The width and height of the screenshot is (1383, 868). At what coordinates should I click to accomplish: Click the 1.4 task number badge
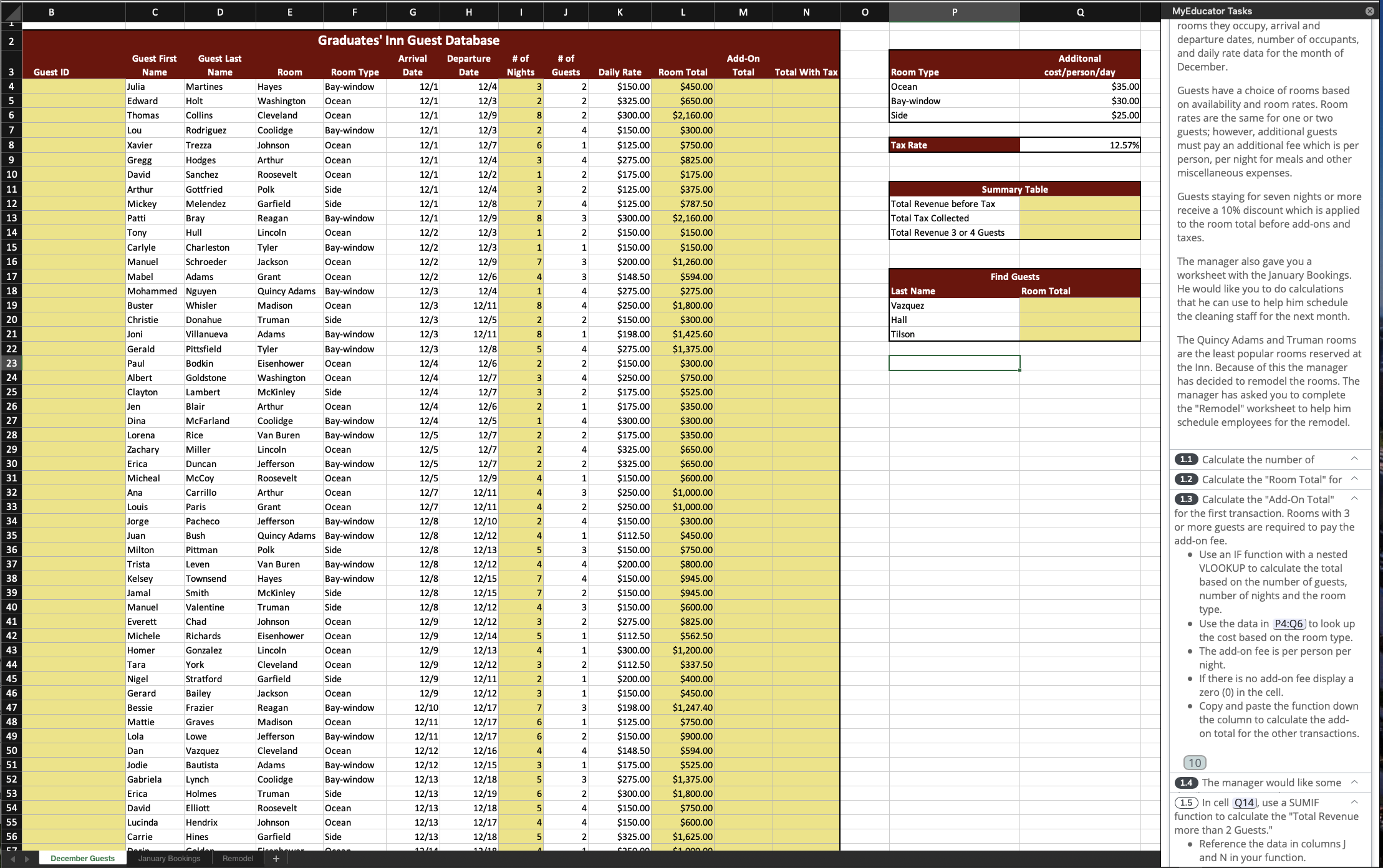(1185, 783)
